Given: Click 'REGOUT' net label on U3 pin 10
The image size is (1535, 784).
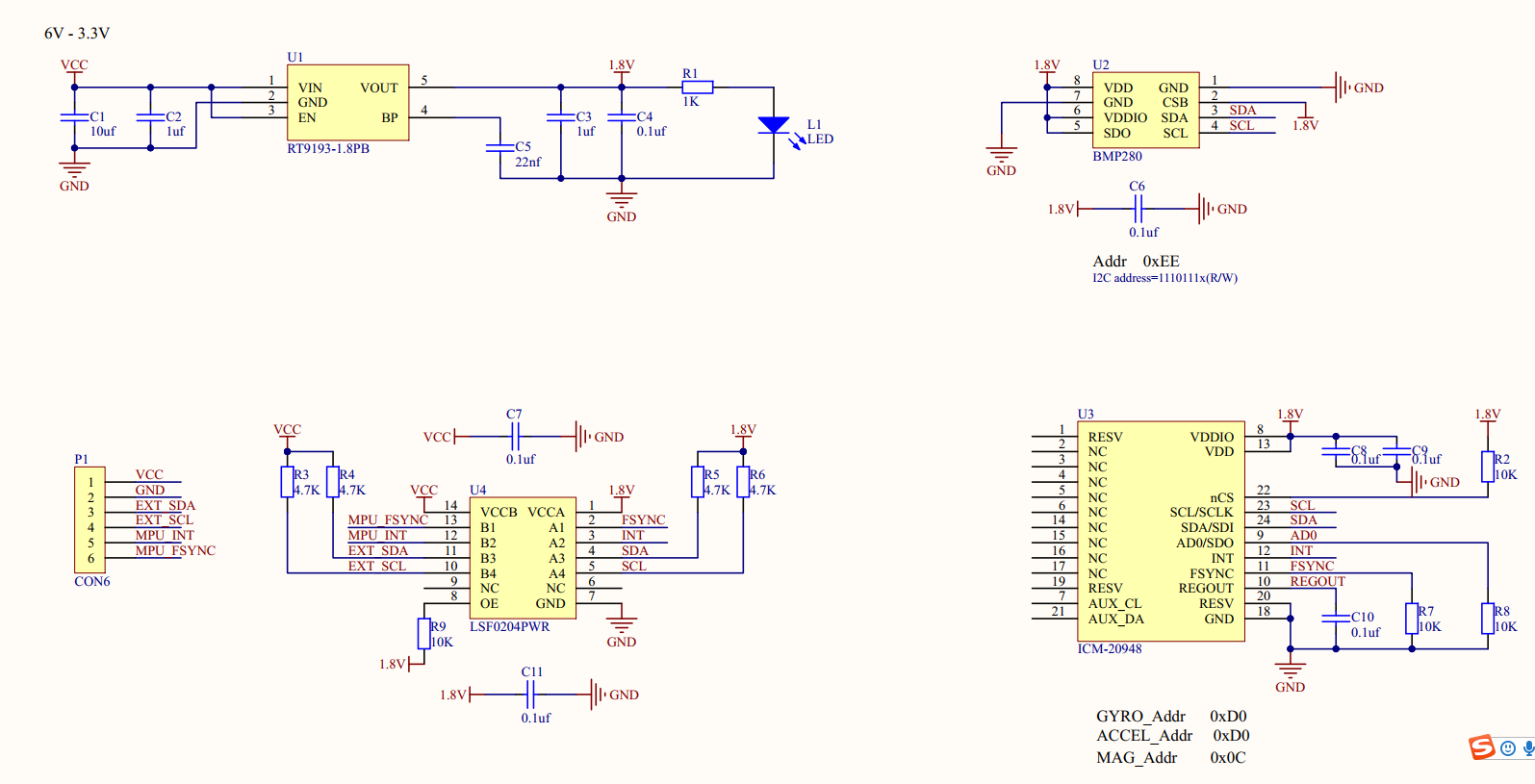Looking at the screenshot, I should pyautogui.click(x=1318, y=581).
